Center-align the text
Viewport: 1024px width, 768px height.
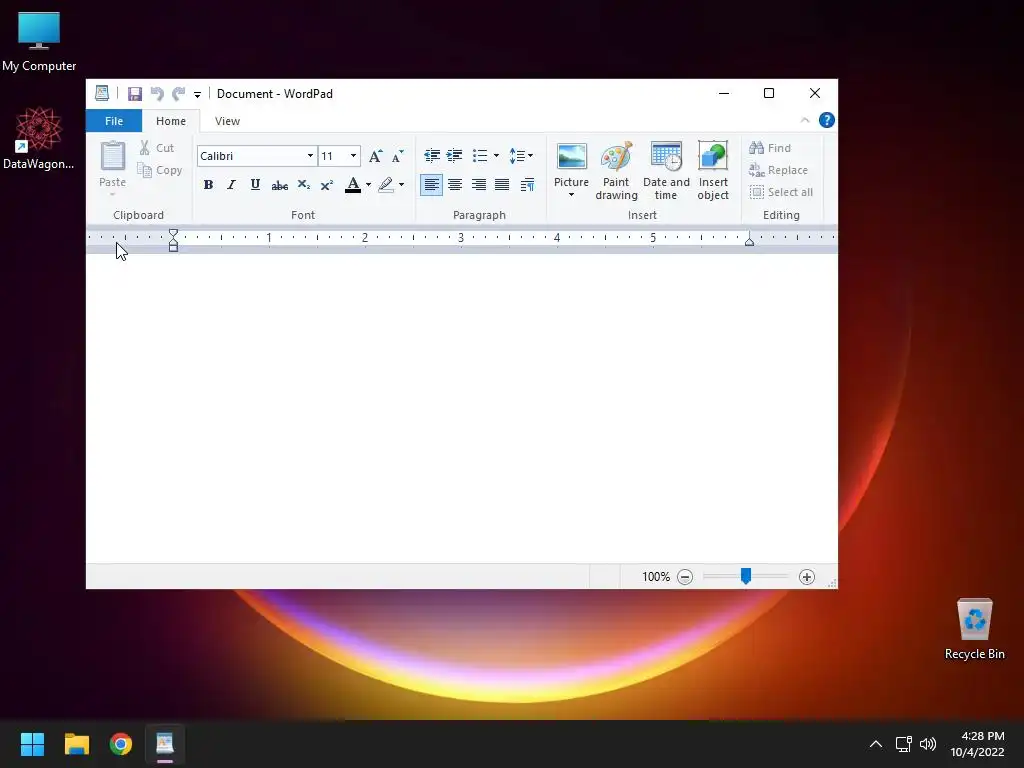pos(455,185)
